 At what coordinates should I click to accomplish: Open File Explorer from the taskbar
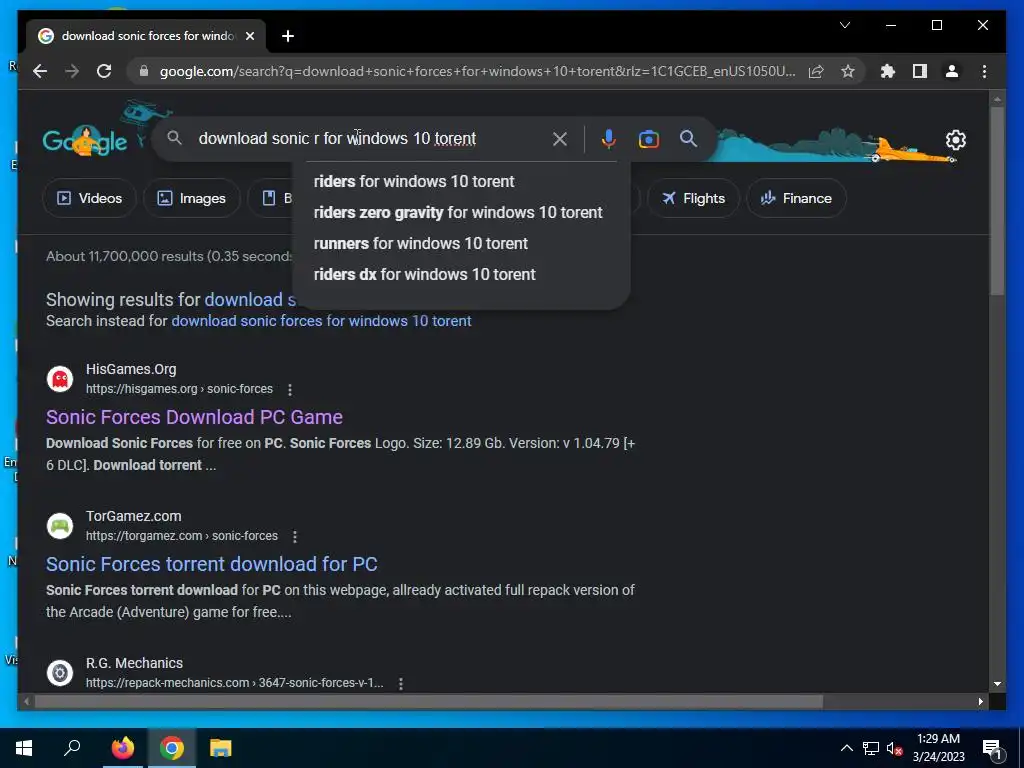[221, 748]
